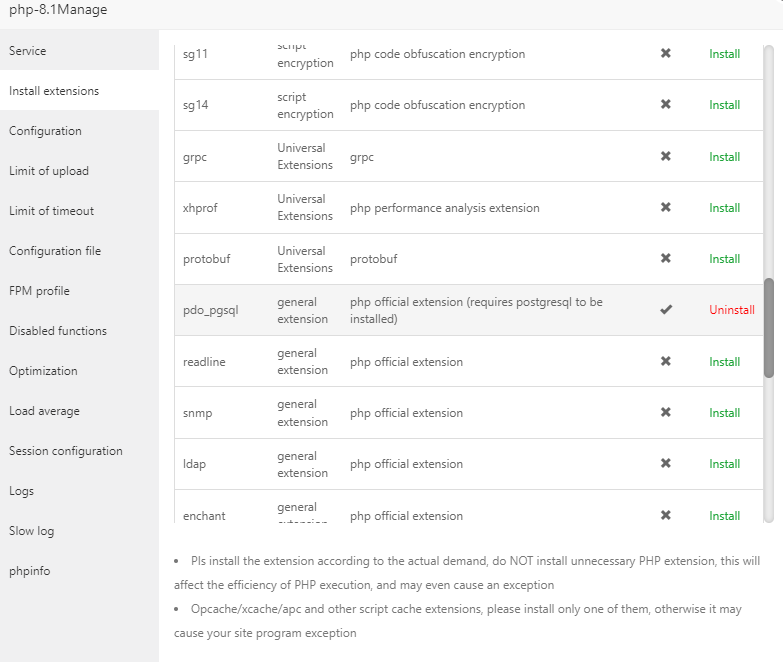Screen dimensions: 783x662
Task: Install the sg14 extension
Action: tap(725, 105)
